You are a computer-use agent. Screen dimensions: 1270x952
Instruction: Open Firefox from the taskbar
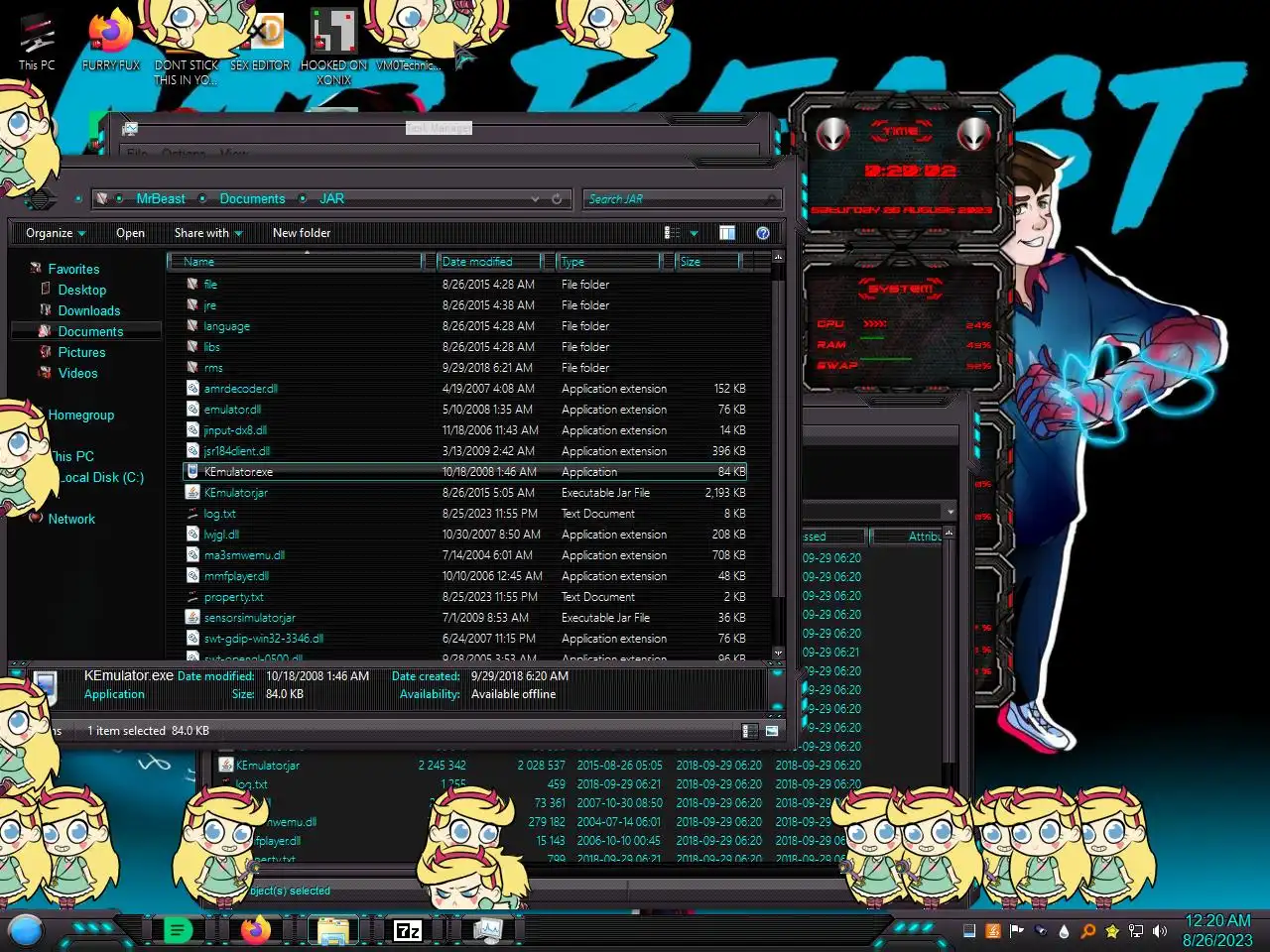[255, 930]
